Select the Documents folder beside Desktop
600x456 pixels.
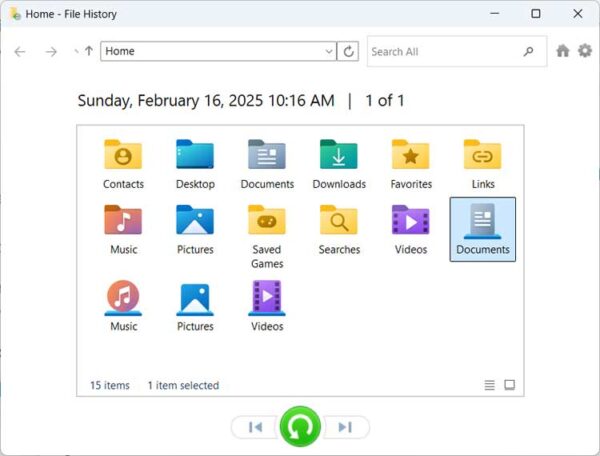pos(267,164)
